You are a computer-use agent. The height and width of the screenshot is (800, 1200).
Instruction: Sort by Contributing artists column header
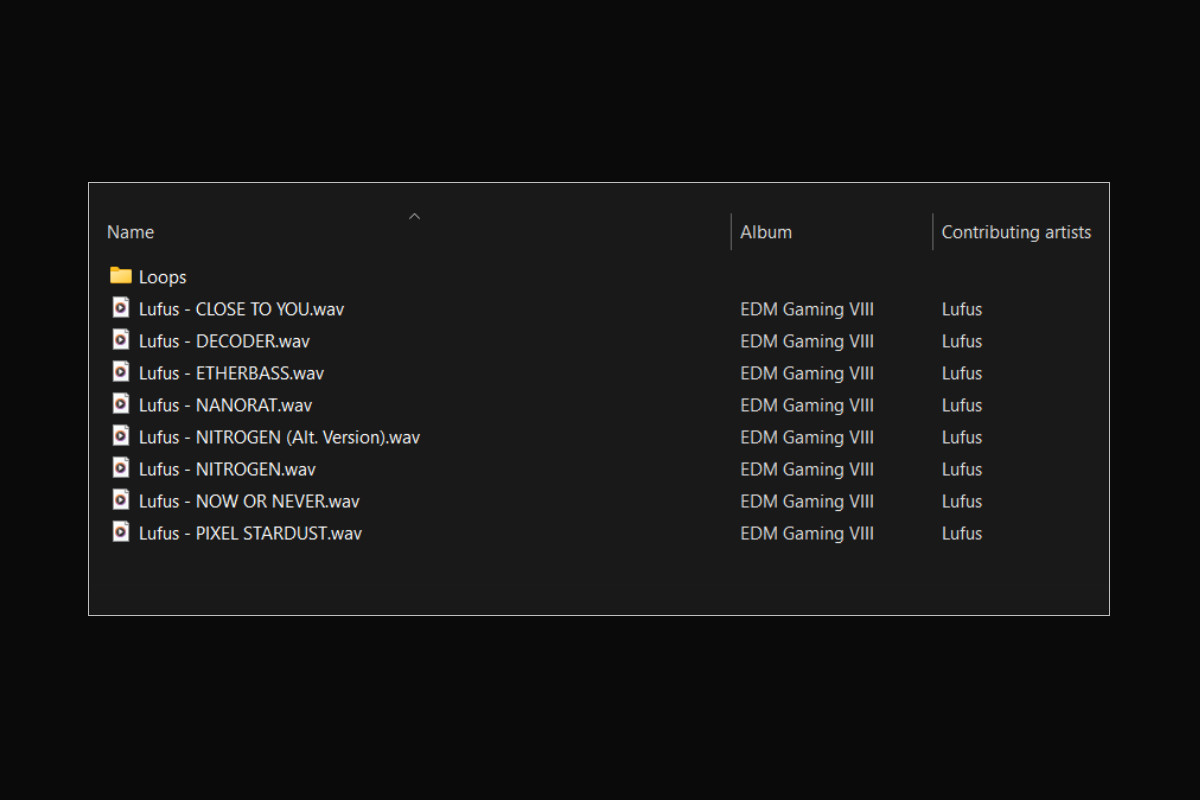pyautogui.click(x=1016, y=232)
